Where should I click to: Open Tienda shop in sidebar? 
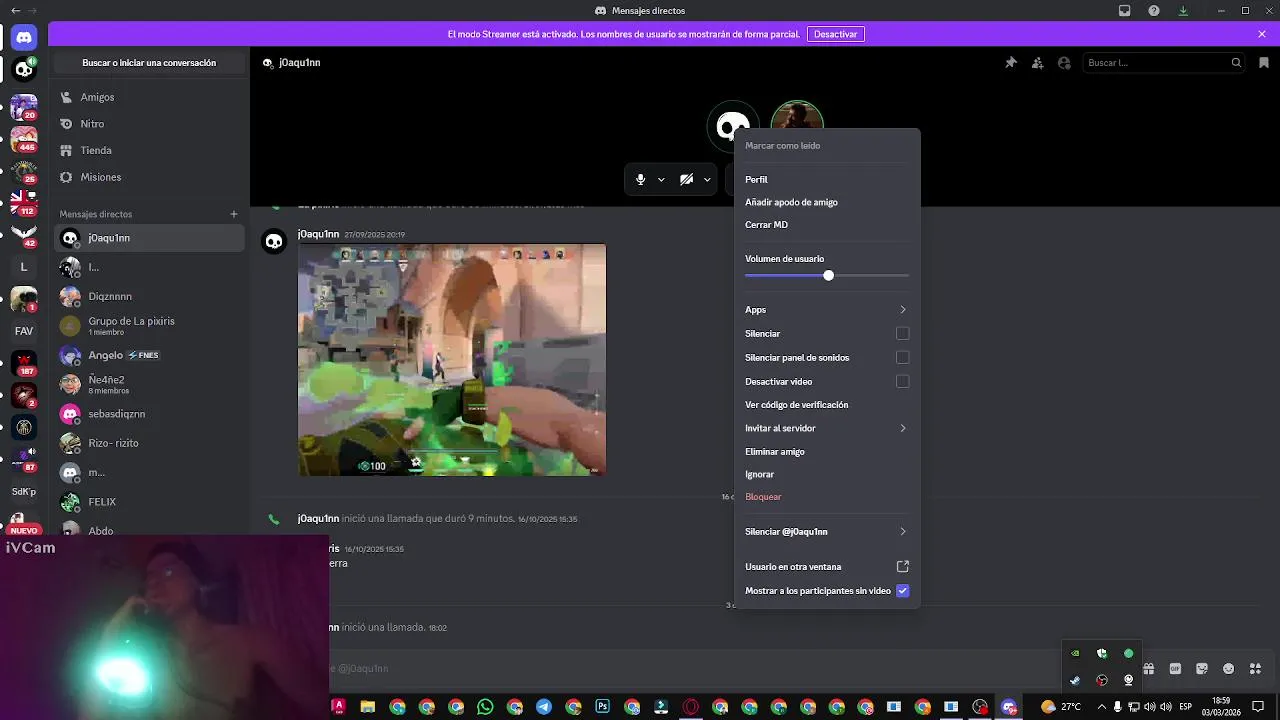tap(148, 150)
